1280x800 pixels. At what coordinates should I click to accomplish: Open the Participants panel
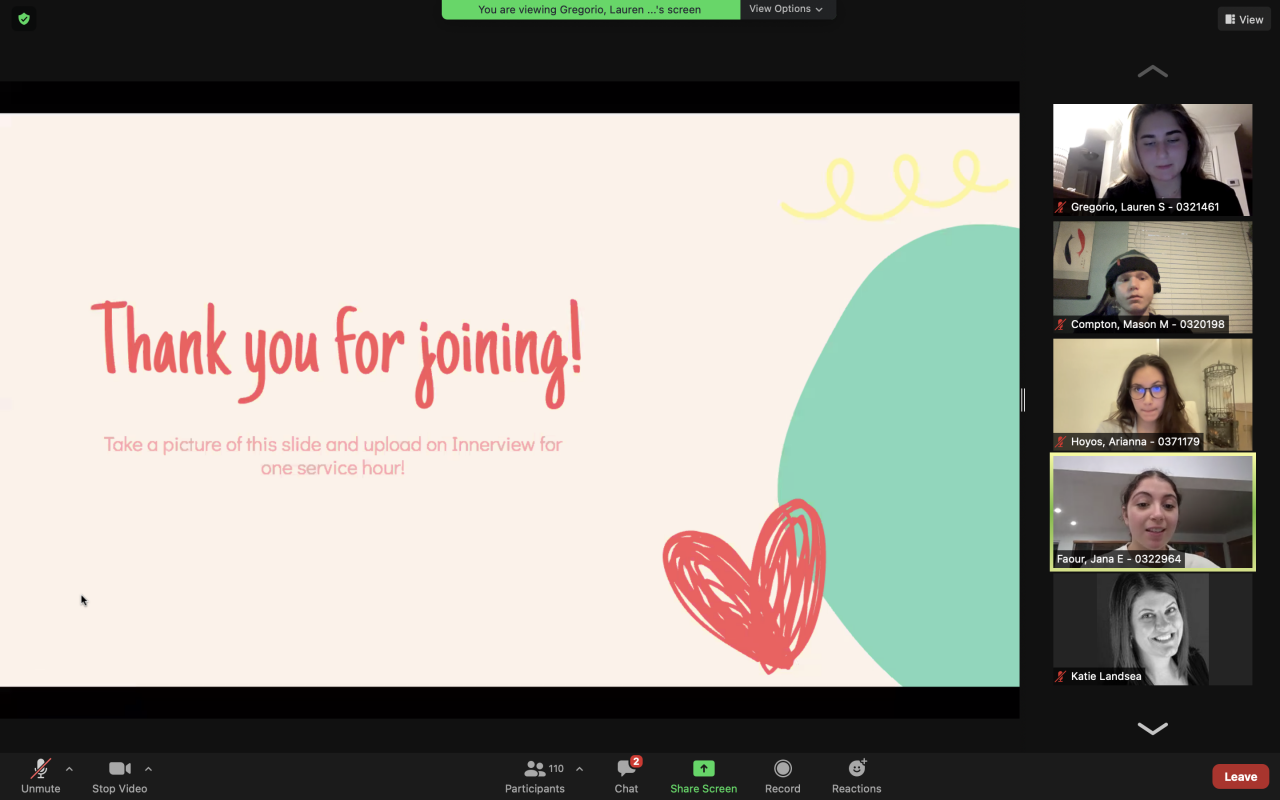click(x=535, y=776)
